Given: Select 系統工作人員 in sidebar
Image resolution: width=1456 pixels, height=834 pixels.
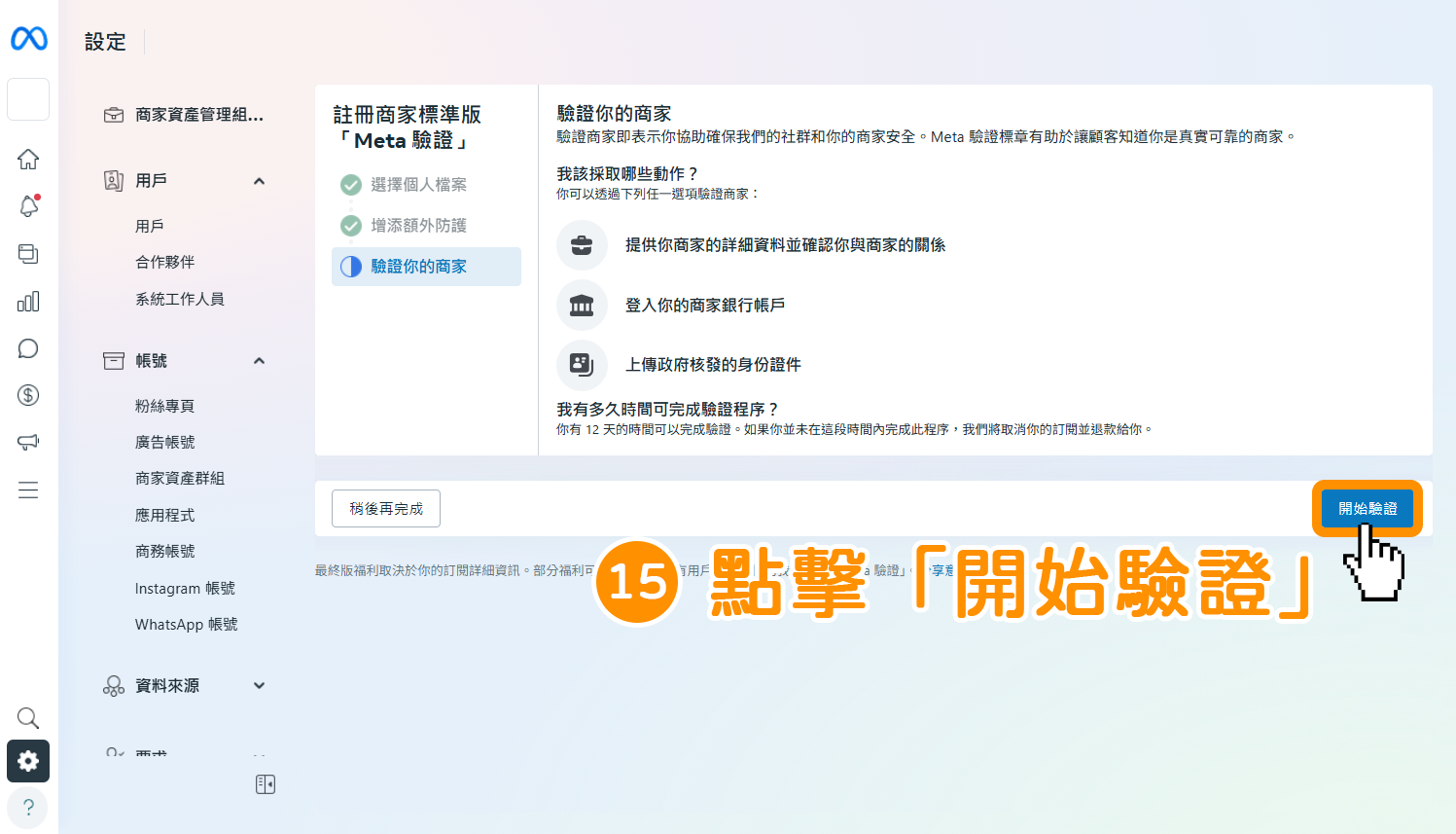Looking at the screenshot, I should (x=180, y=299).
